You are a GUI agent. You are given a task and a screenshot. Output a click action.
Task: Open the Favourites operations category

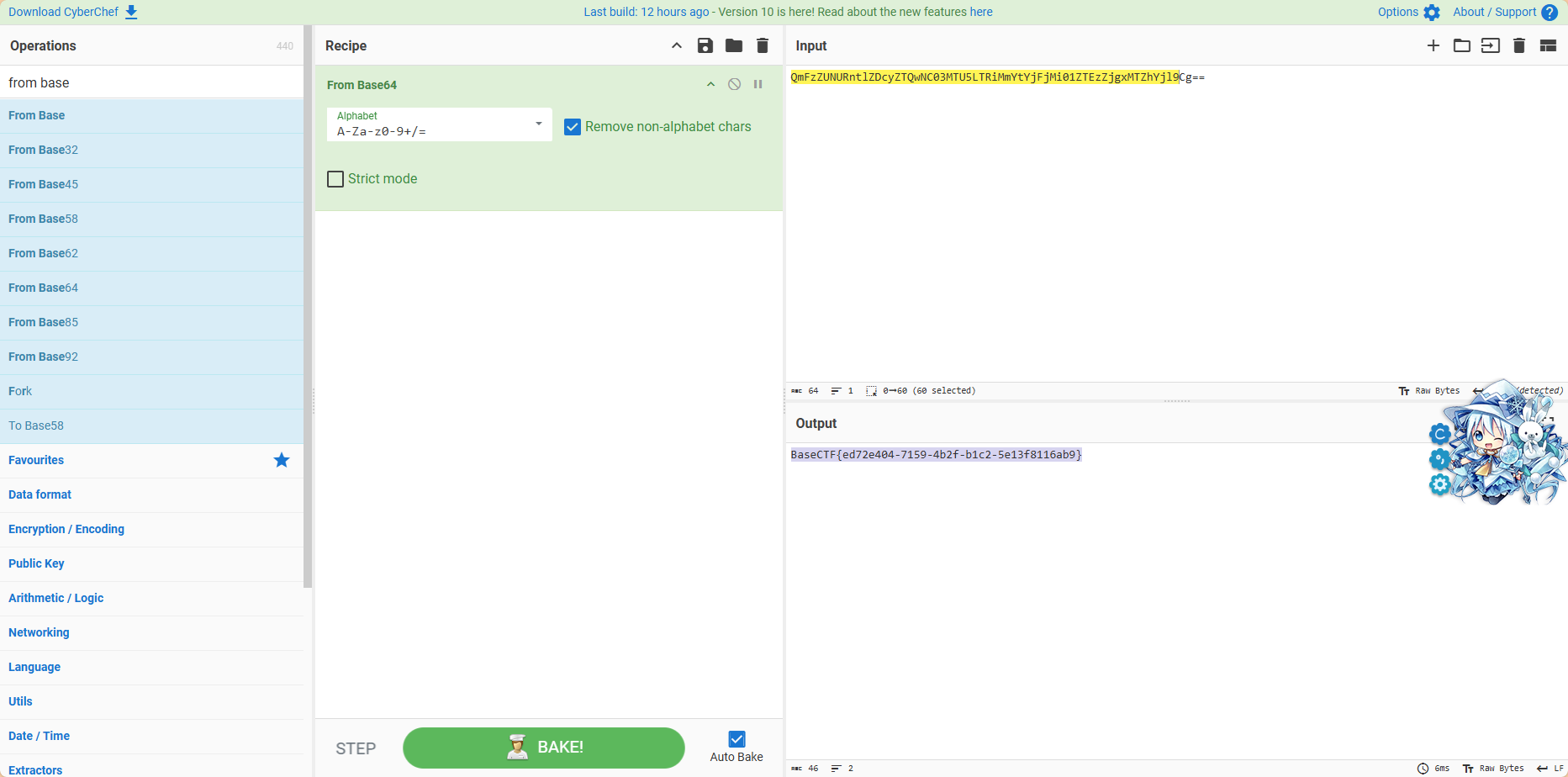click(x=36, y=460)
